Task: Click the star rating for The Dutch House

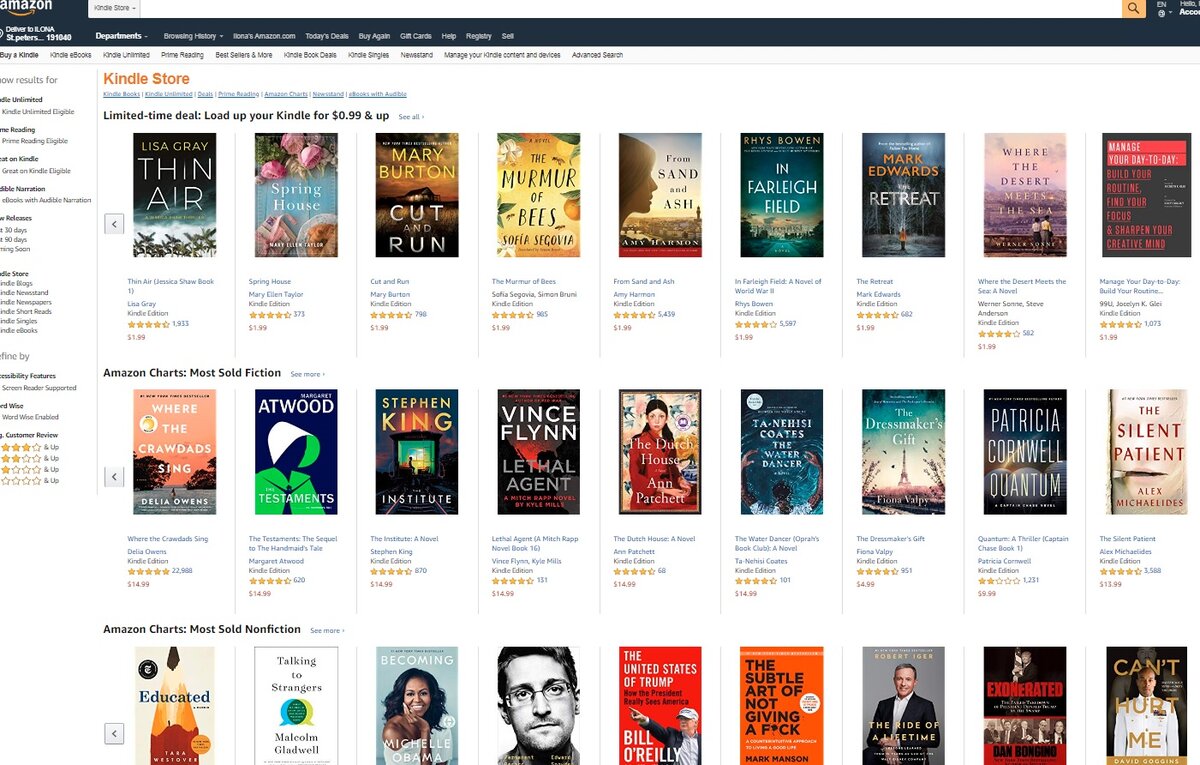Action: (634, 571)
